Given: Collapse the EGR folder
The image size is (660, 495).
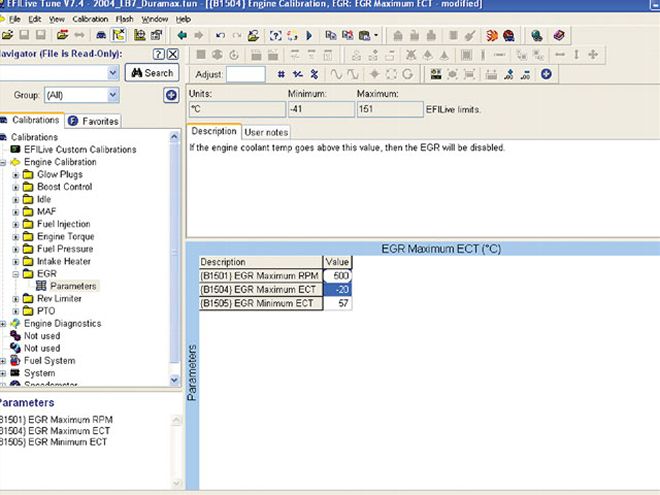Looking at the screenshot, I should pyautogui.click(x=16, y=274).
